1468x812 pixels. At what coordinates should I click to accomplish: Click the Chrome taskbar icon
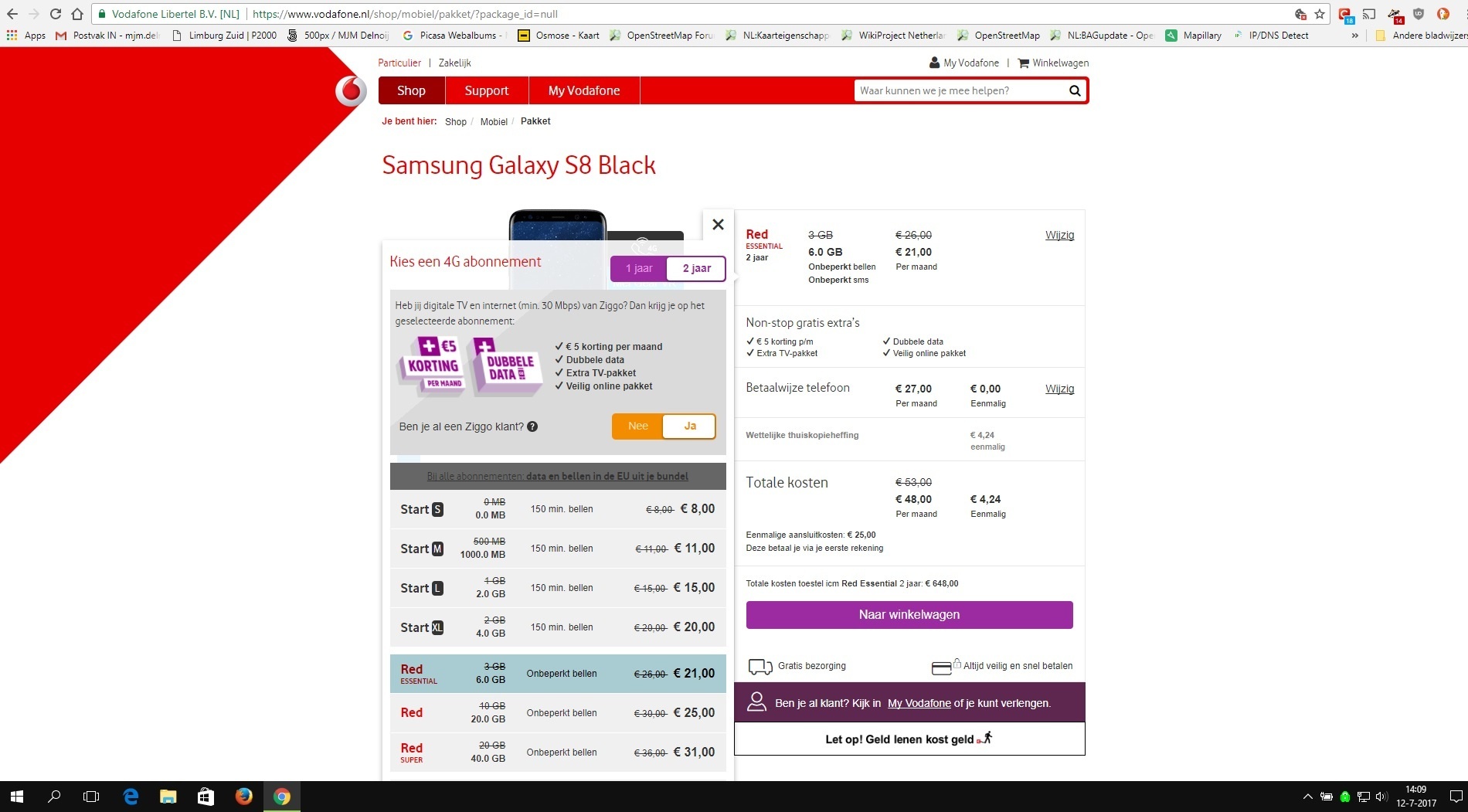[x=281, y=797]
